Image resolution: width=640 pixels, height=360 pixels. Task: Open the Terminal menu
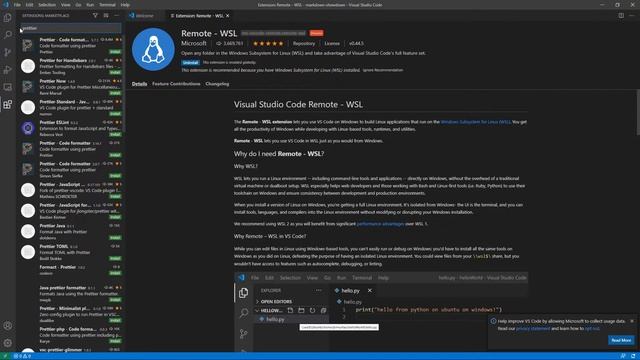click(107, 5)
